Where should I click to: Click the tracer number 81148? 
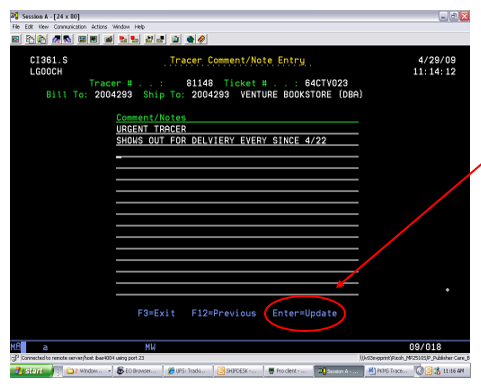point(199,83)
